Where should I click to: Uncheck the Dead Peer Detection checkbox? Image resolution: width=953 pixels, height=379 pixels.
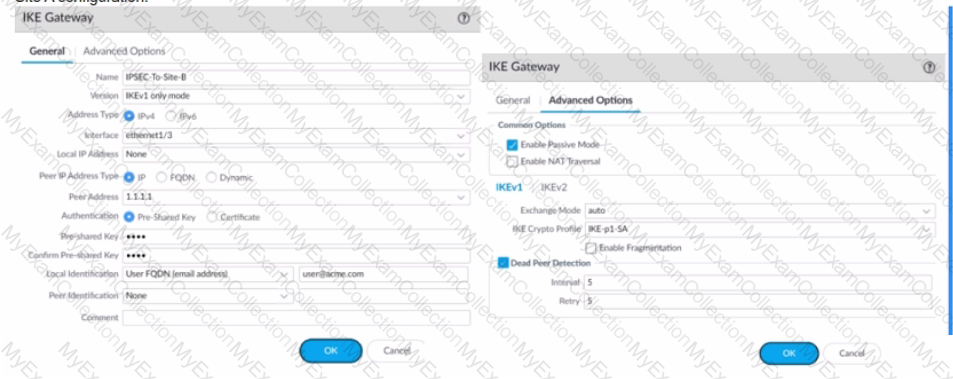pos(503,263)
